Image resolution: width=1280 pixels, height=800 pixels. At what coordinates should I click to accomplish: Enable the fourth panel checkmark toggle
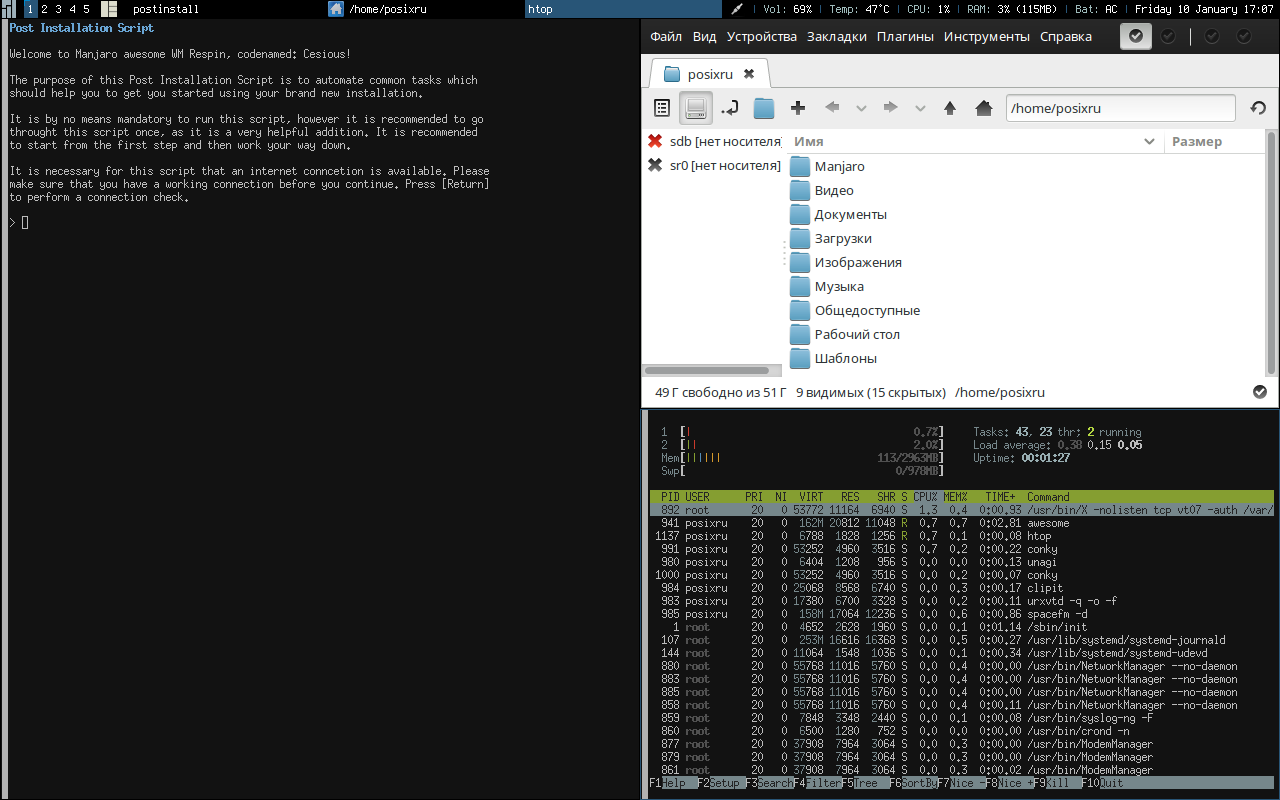click(1244, 37)
